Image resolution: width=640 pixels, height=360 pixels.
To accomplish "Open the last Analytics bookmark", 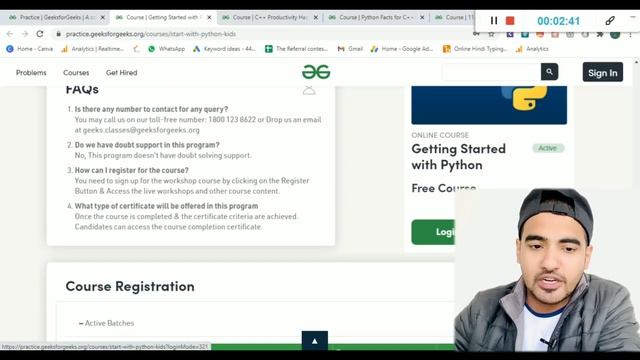I will (x=532, y=49).
